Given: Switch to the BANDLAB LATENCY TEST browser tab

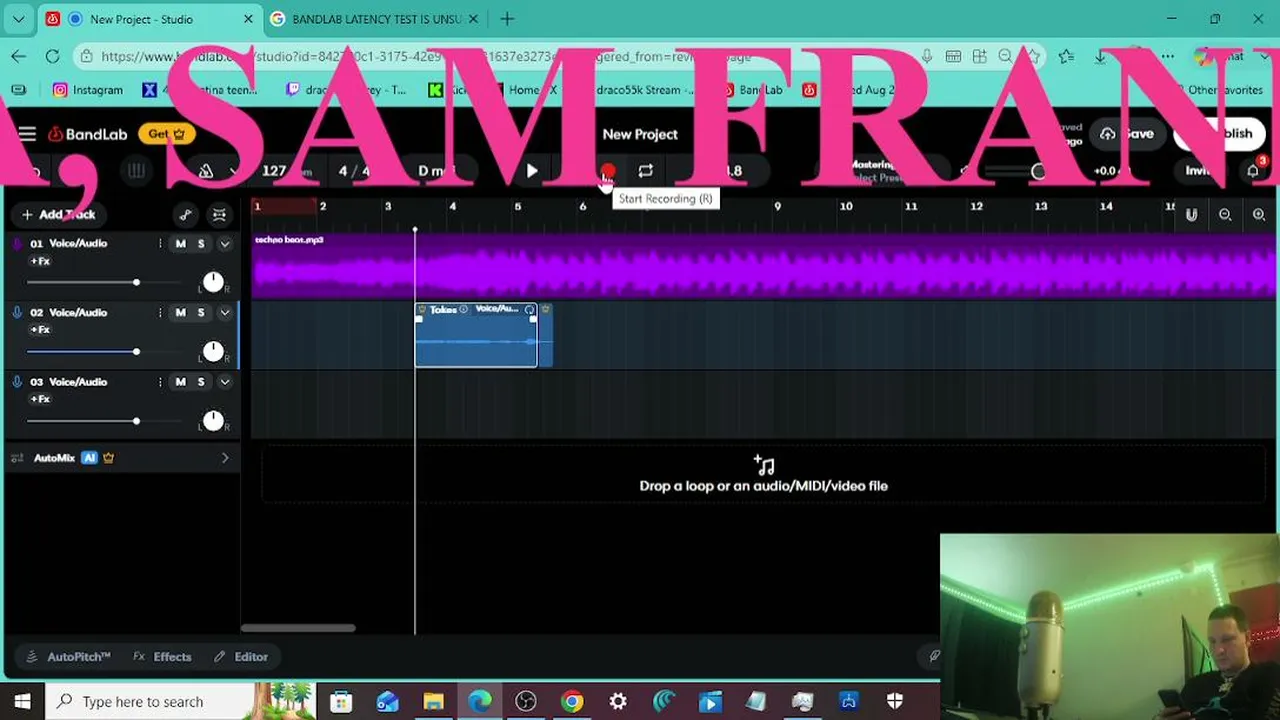Looking at the screenshot, I should tap(375, 19).
